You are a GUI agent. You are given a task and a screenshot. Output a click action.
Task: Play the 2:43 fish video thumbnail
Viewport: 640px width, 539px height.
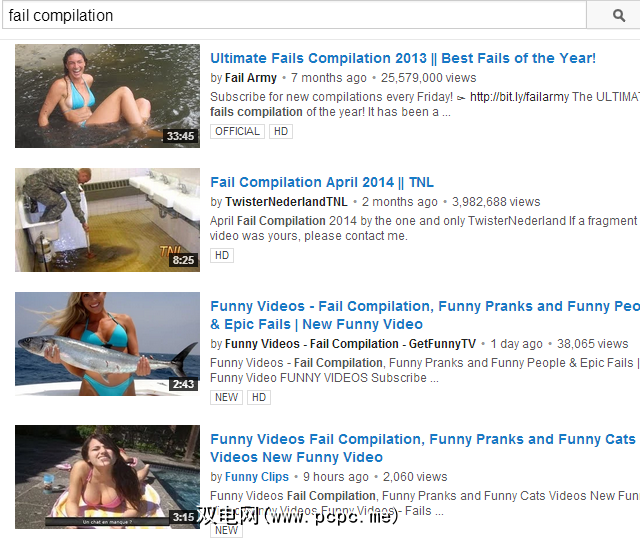pyautogui.click(x=107, y=344)
